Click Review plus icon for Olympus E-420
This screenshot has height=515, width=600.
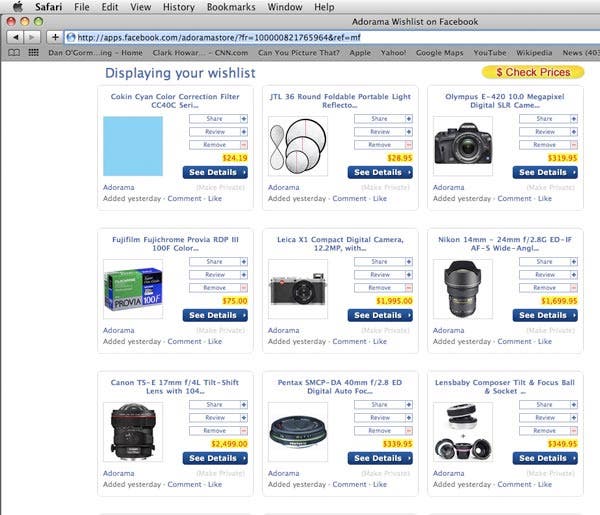point(574,132)
